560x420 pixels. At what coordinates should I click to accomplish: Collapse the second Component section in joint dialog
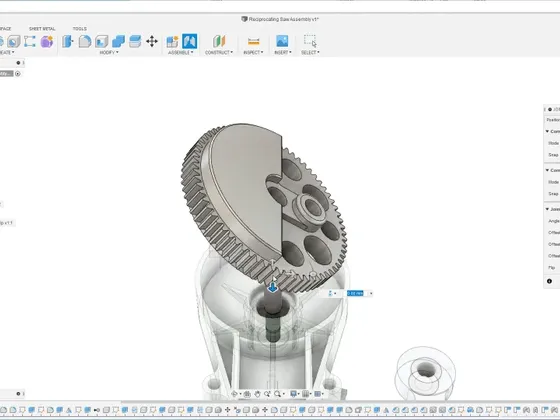[x=547, y=170]
